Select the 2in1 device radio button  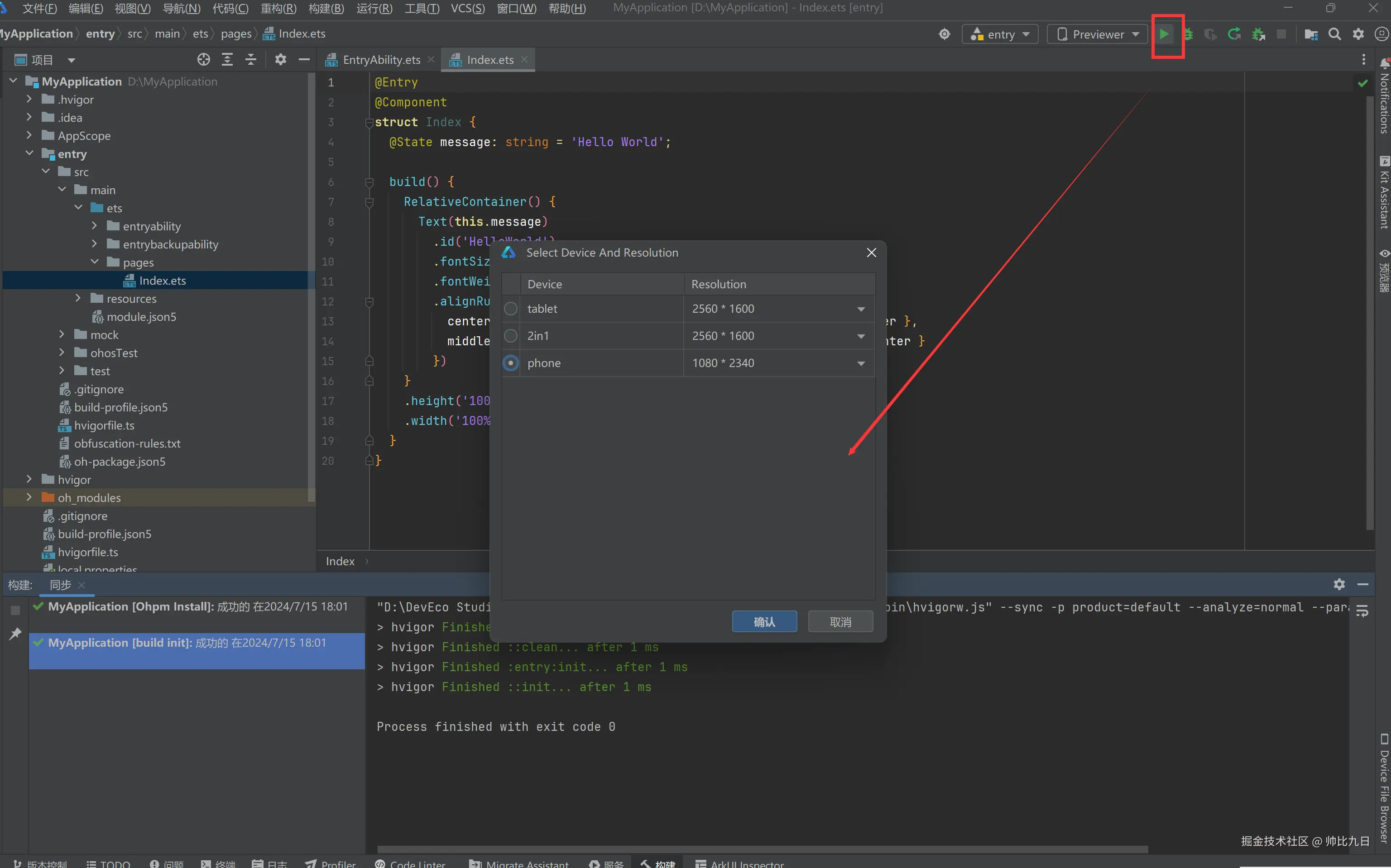511,336
